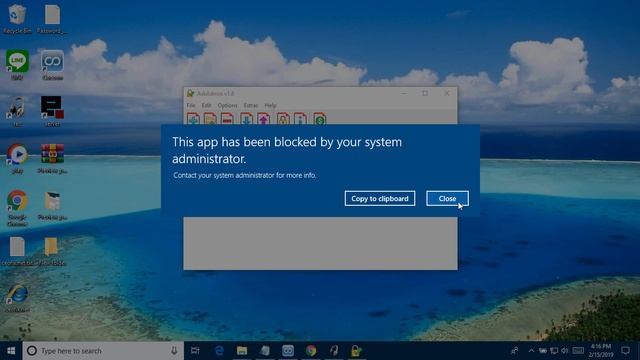Open Google Chrome from the taskbar
Screen dimensions: 640x360
[x=311, y=351]
